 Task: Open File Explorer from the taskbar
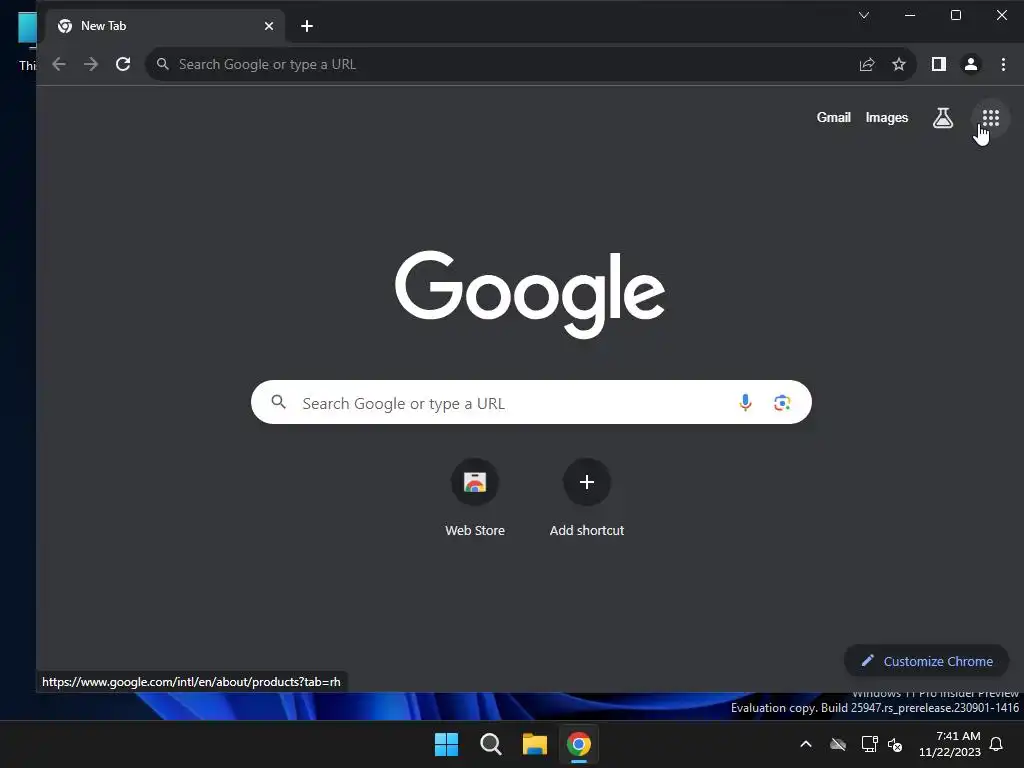[x=534, y=744]
